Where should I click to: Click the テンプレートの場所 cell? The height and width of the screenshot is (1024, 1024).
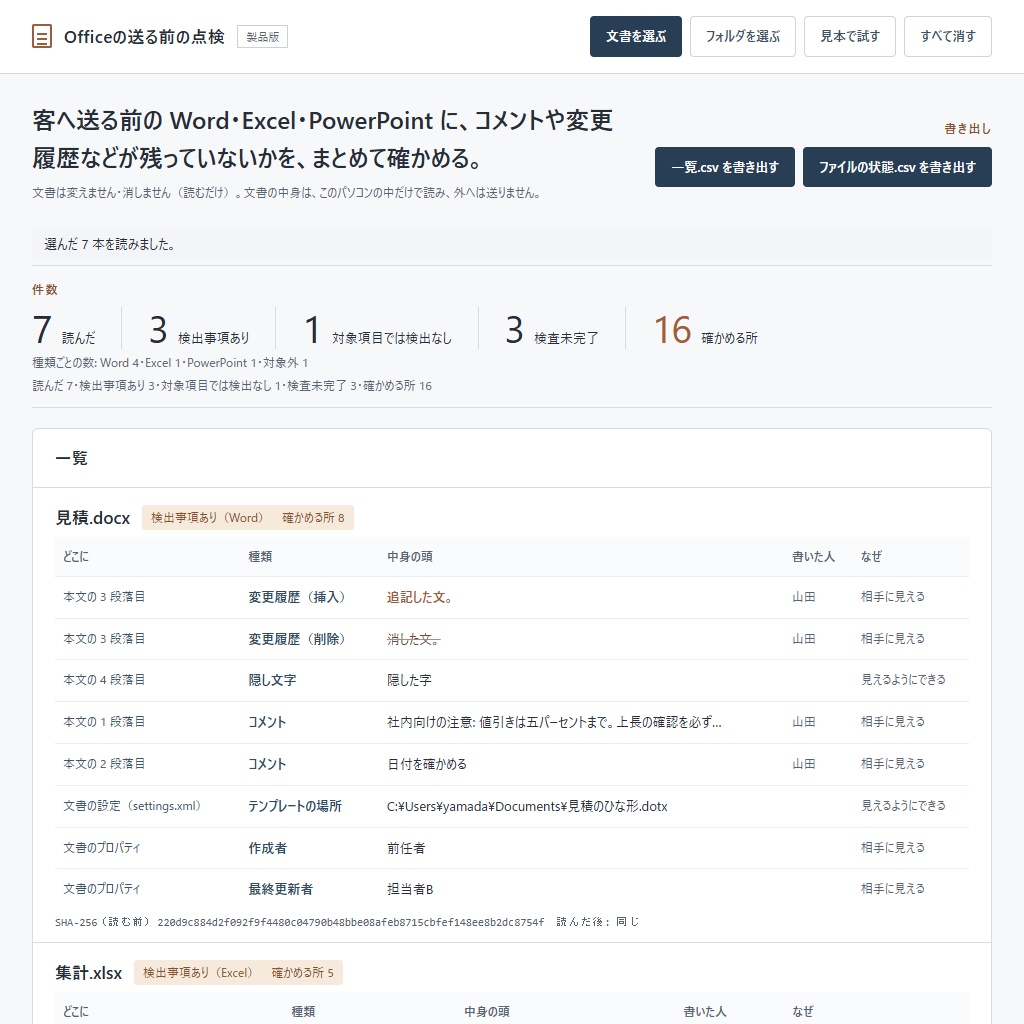pos(295,807)
